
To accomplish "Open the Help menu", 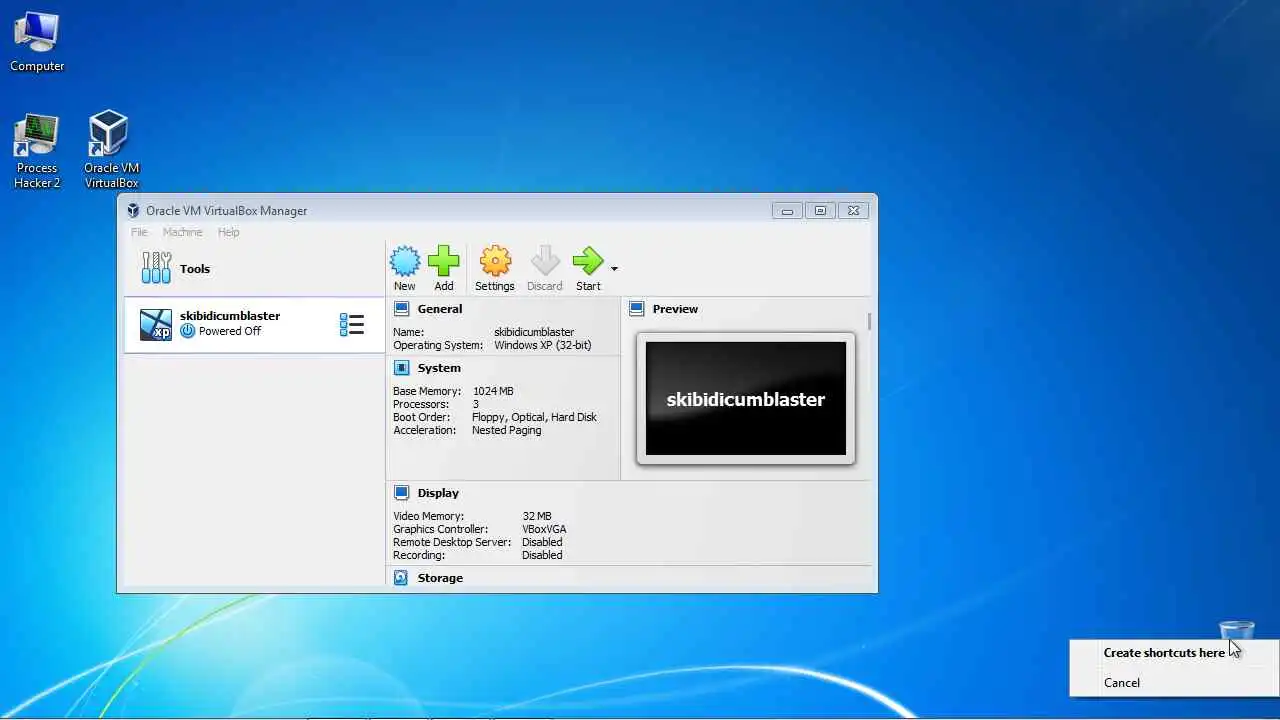I will pyautogui.click(x=229, y=232).
